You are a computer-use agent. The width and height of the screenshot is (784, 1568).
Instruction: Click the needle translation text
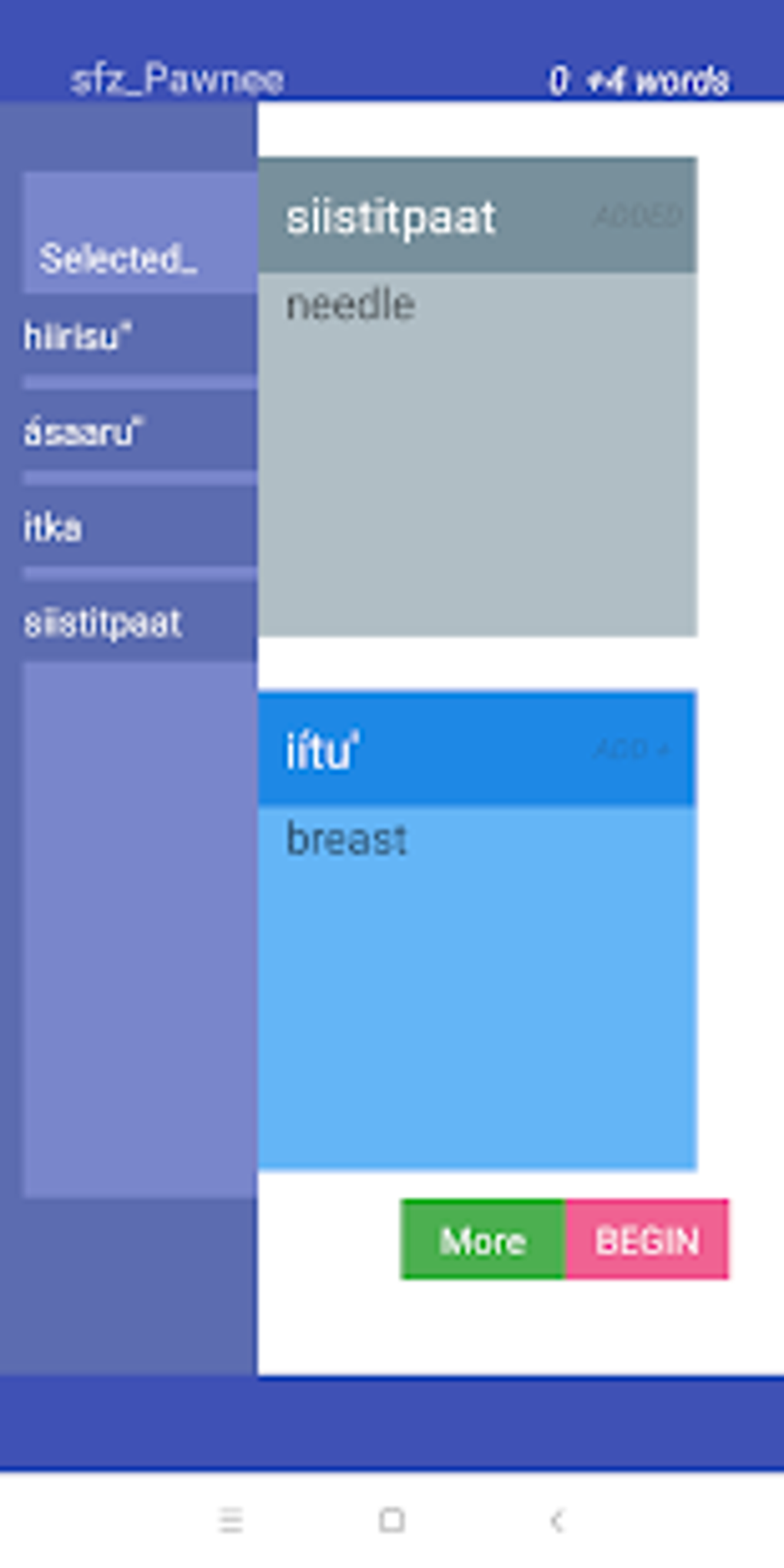350,304
